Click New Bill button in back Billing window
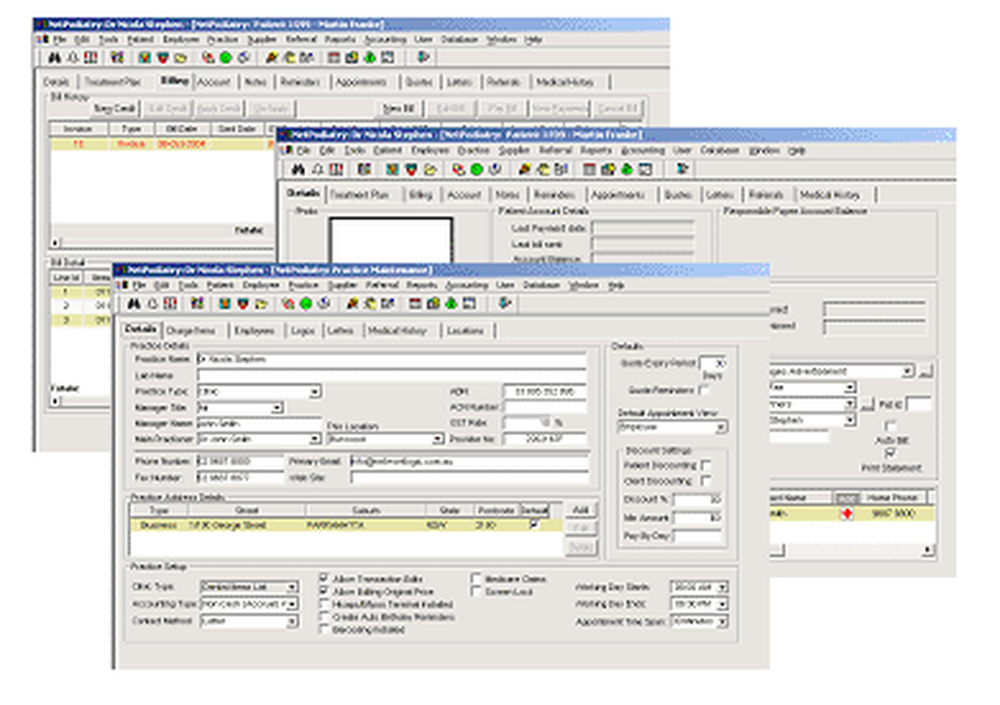 pyautogui.click(x=399, y=108)
